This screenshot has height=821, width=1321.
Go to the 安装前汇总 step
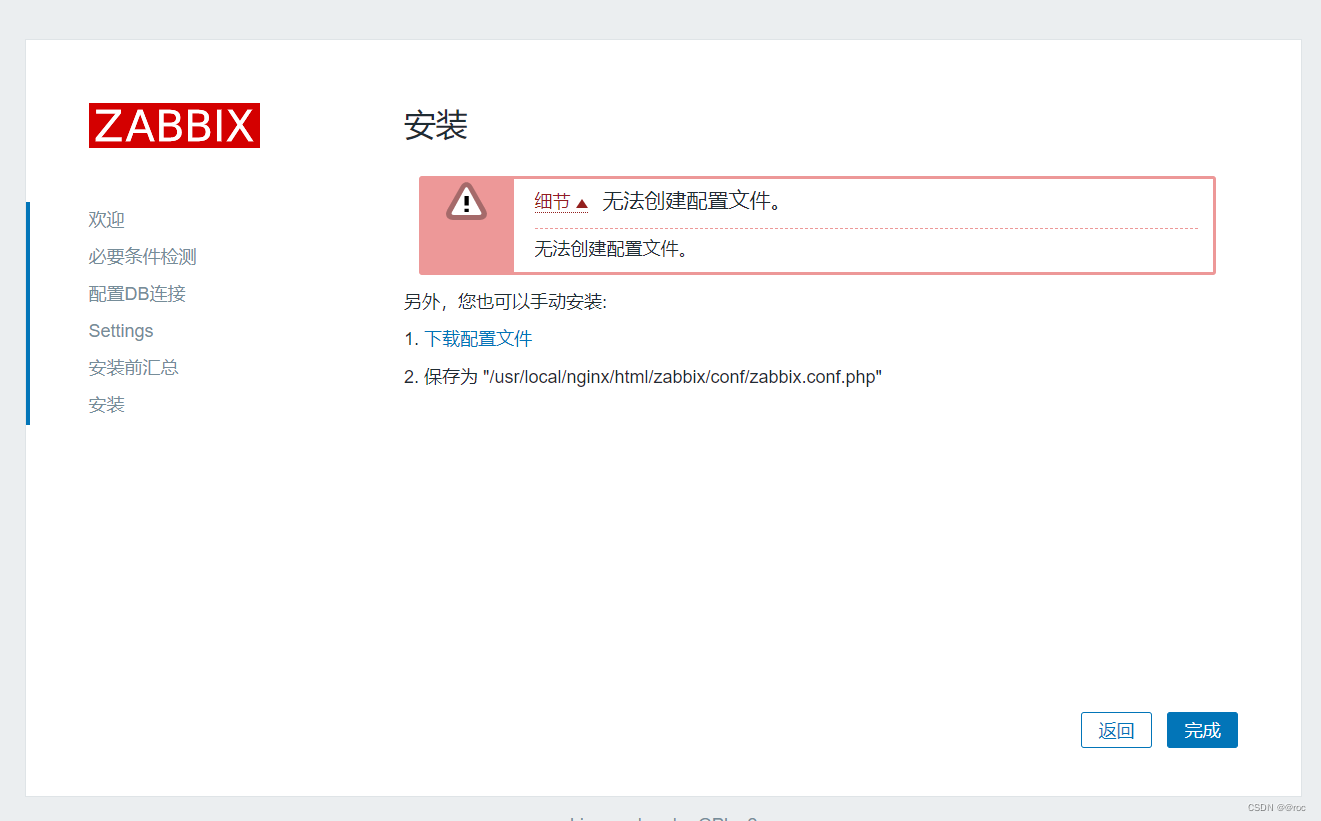point(133,367)
